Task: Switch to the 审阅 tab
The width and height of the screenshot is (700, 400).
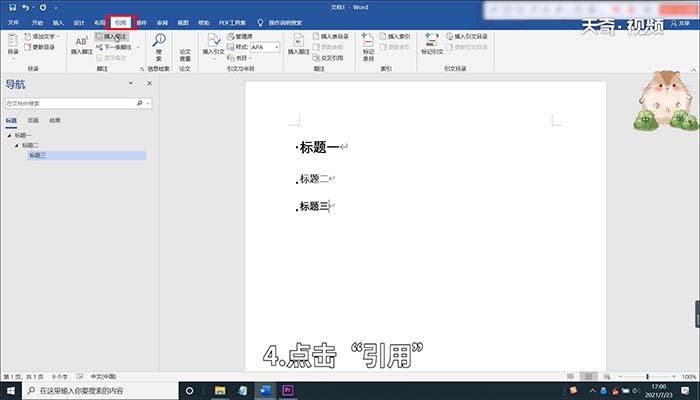Action: click(162, 22)
